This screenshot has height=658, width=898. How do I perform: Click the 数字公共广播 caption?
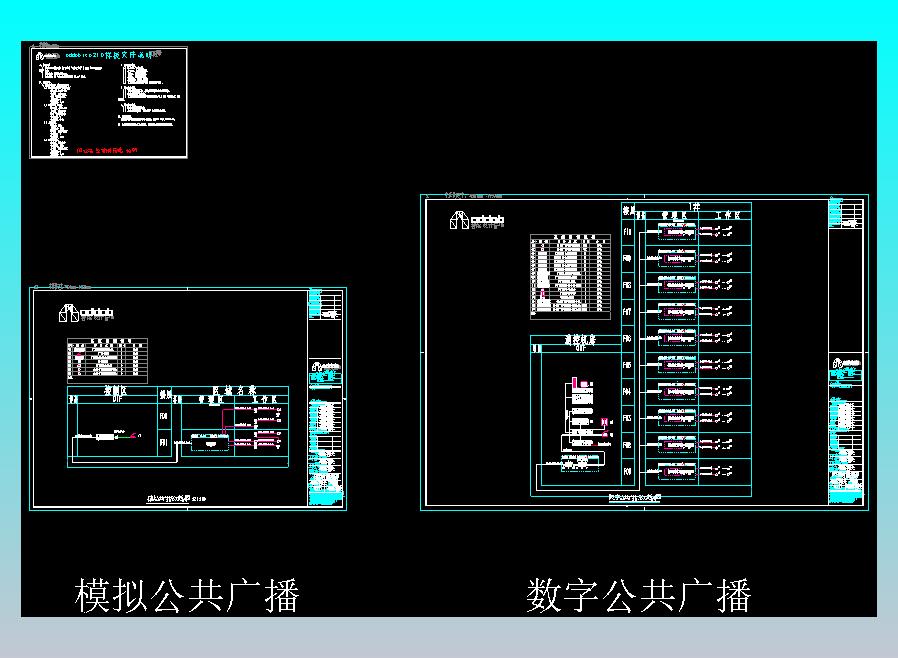[639, 596]
